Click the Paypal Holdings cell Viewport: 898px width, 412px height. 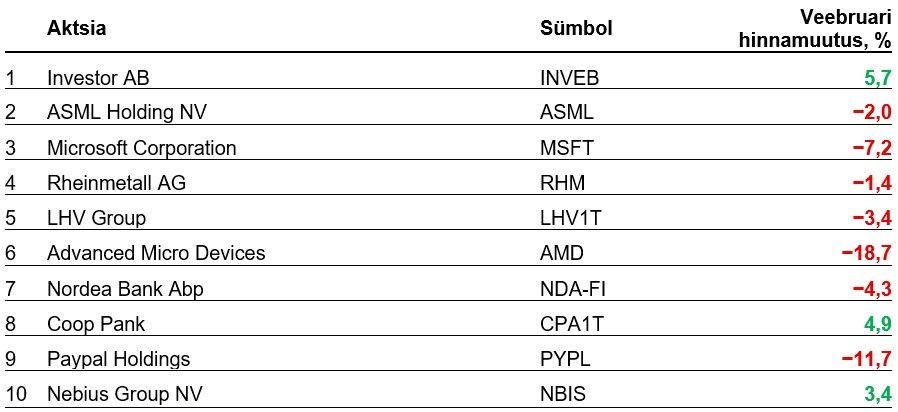(x=118, y=359)
